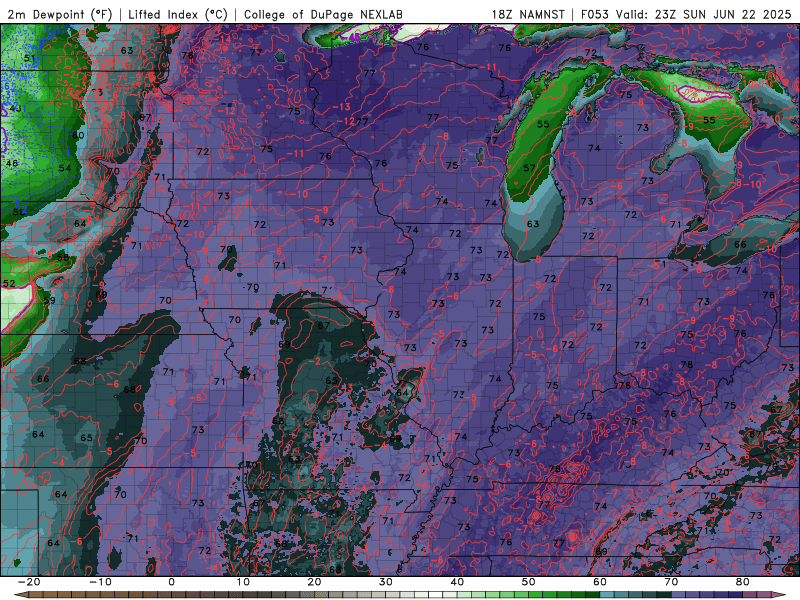Select the "College of DuPage NEXLAB" header text

click(323, 15)
